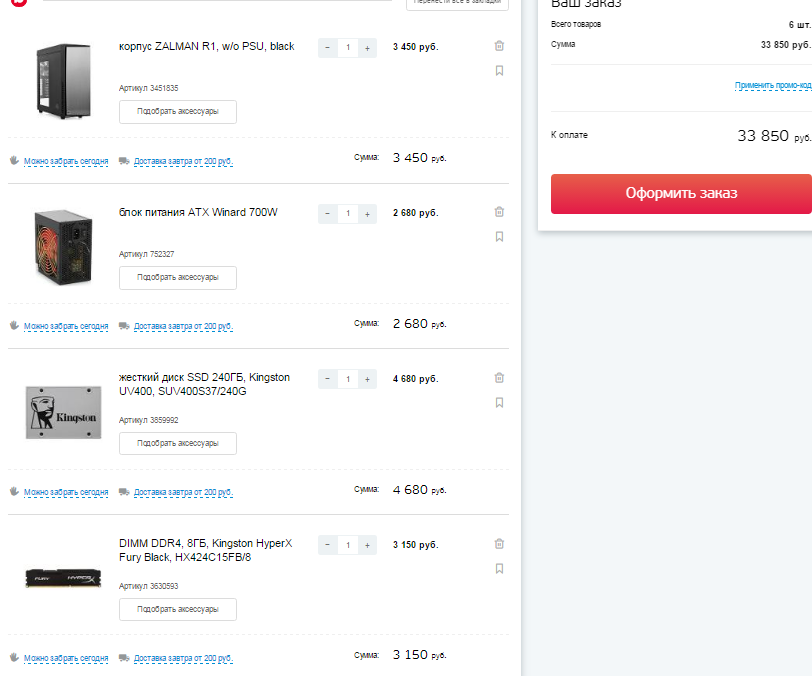The width and height of the screenshot is (812, 676).
Task: Decrease quantity of Winard 700W power supply
Action: (327, 213)
